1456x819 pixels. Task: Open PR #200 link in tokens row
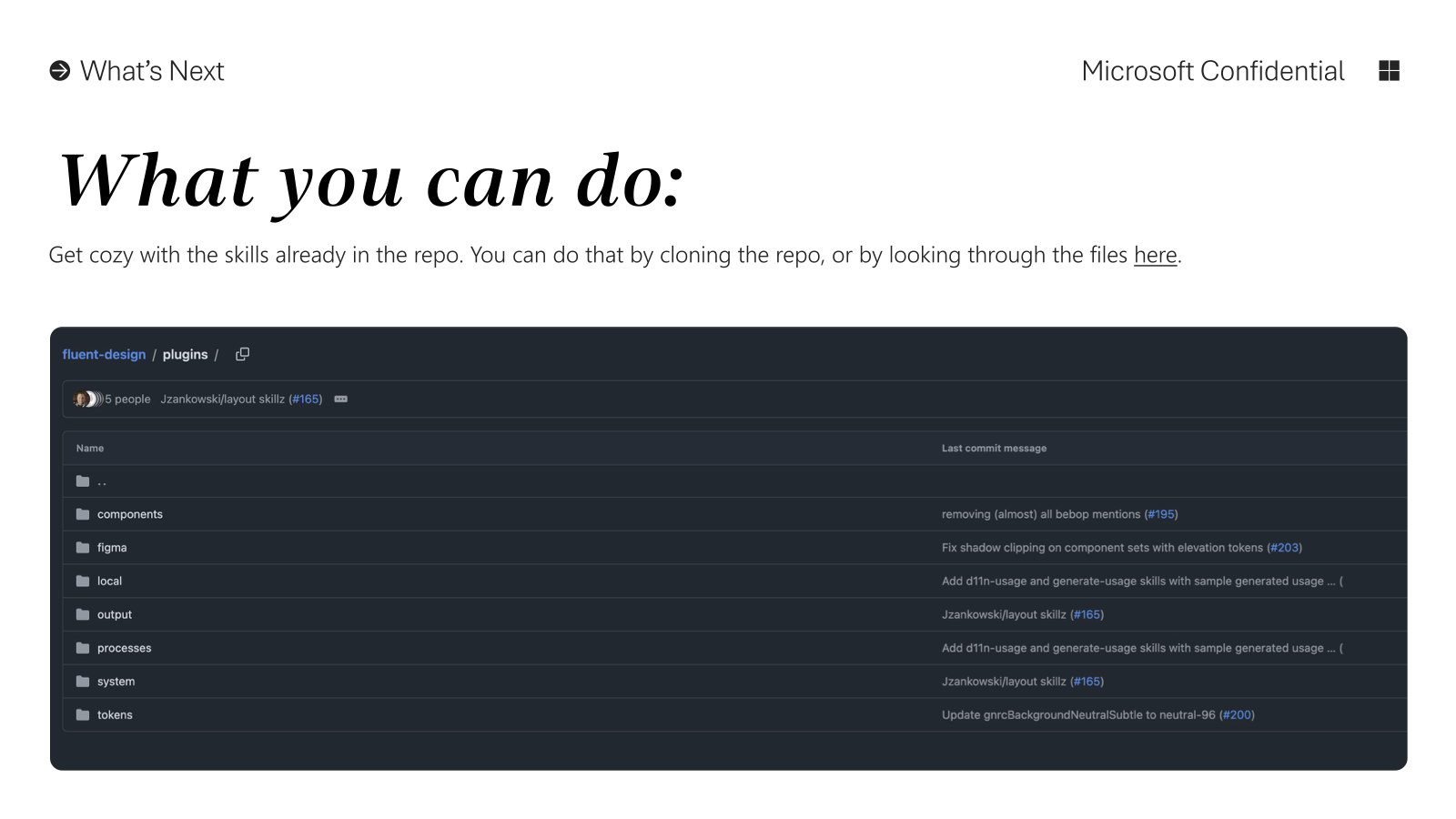pyautogui.click(x=1238, y=714)
